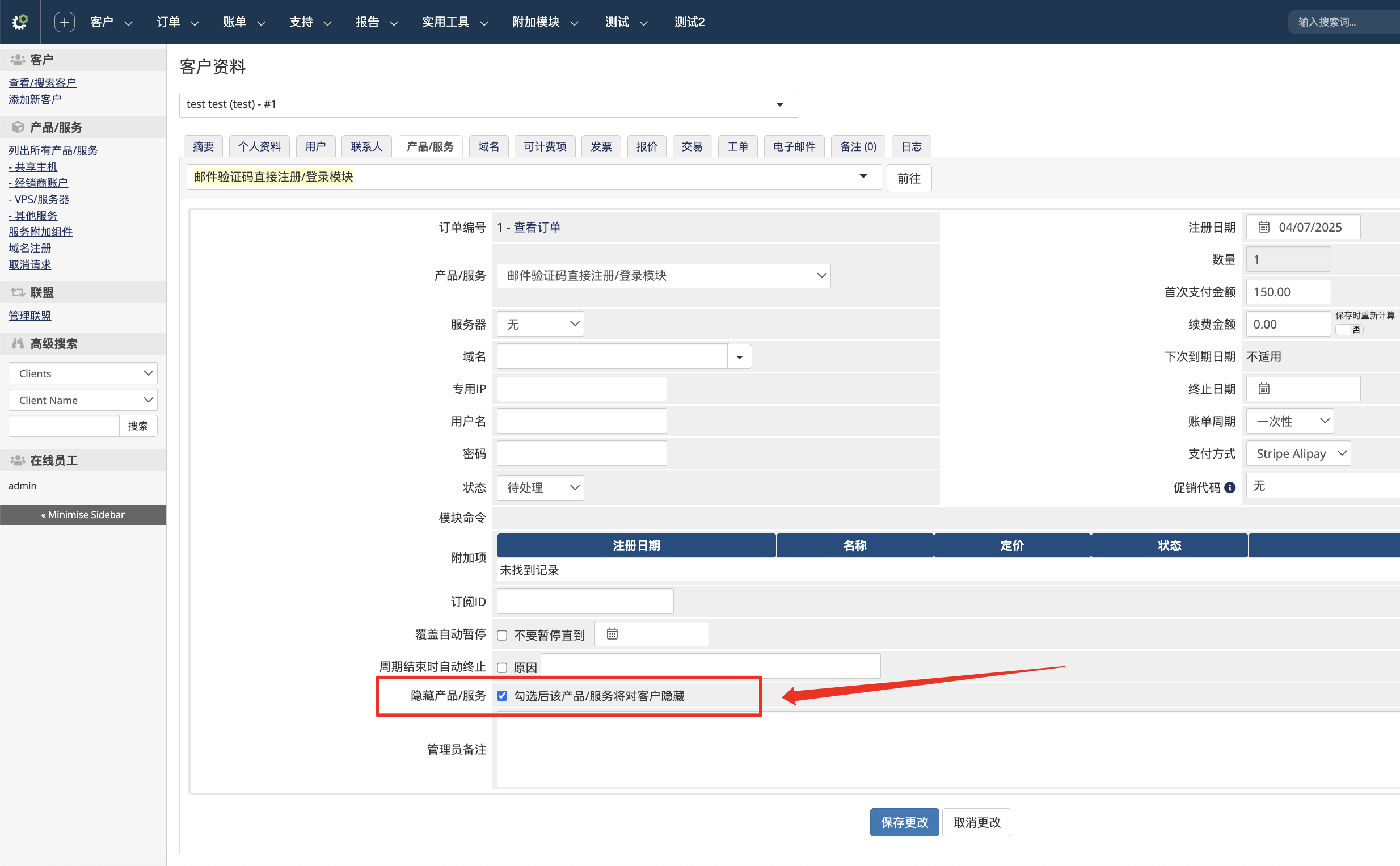This screenshot has width=1400, height=866.
Task: Open the 注册日期 calendar picker icon
Action: 1264,227
